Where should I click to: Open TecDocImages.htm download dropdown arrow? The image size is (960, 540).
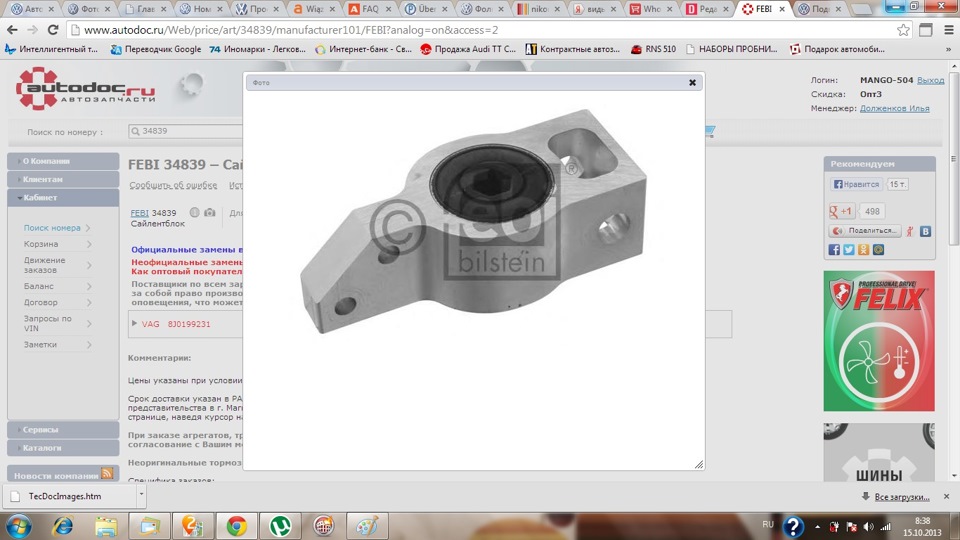click(x=141, y=493)
